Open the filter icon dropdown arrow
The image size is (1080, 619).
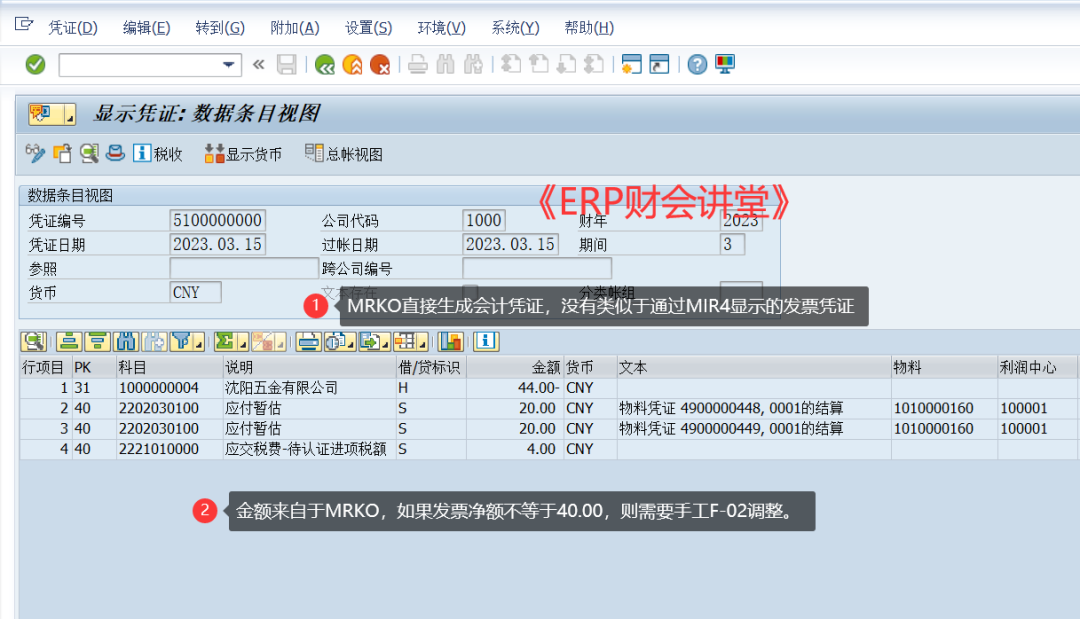click(198, 345)
